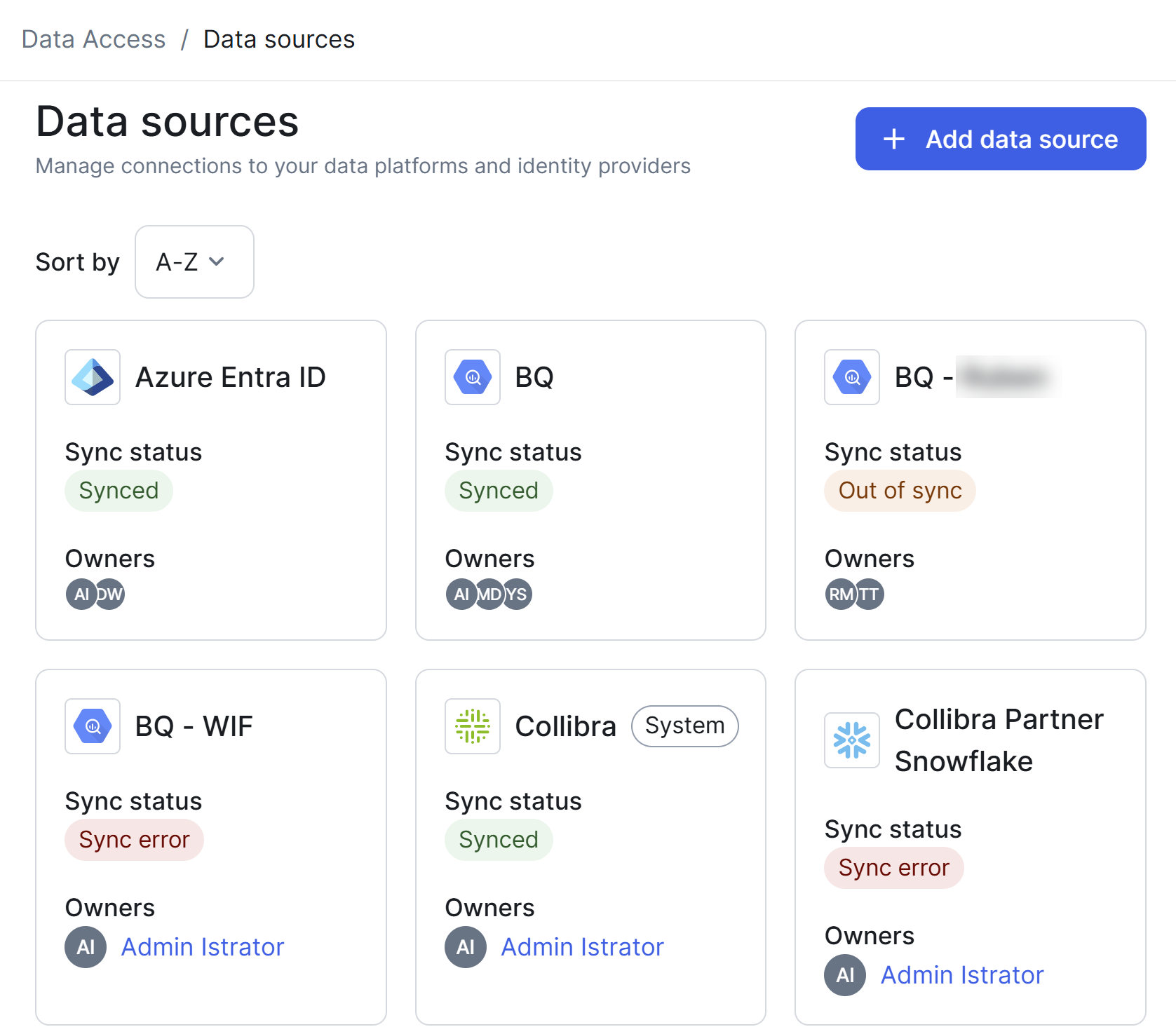
Task: Click Synced badge on BQ card
Action: tap(499, 491)
